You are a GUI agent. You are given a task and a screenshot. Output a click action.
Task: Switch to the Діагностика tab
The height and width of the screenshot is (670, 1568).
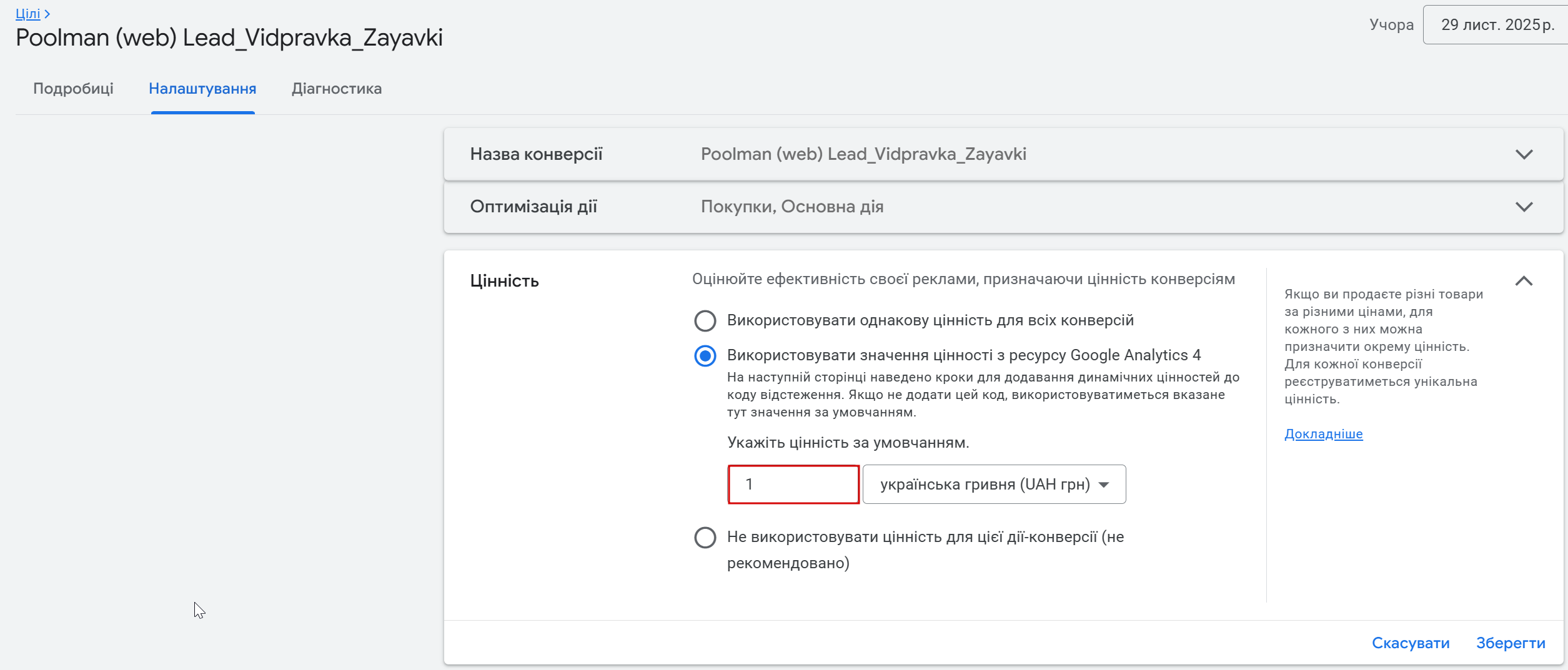(337, 89)
